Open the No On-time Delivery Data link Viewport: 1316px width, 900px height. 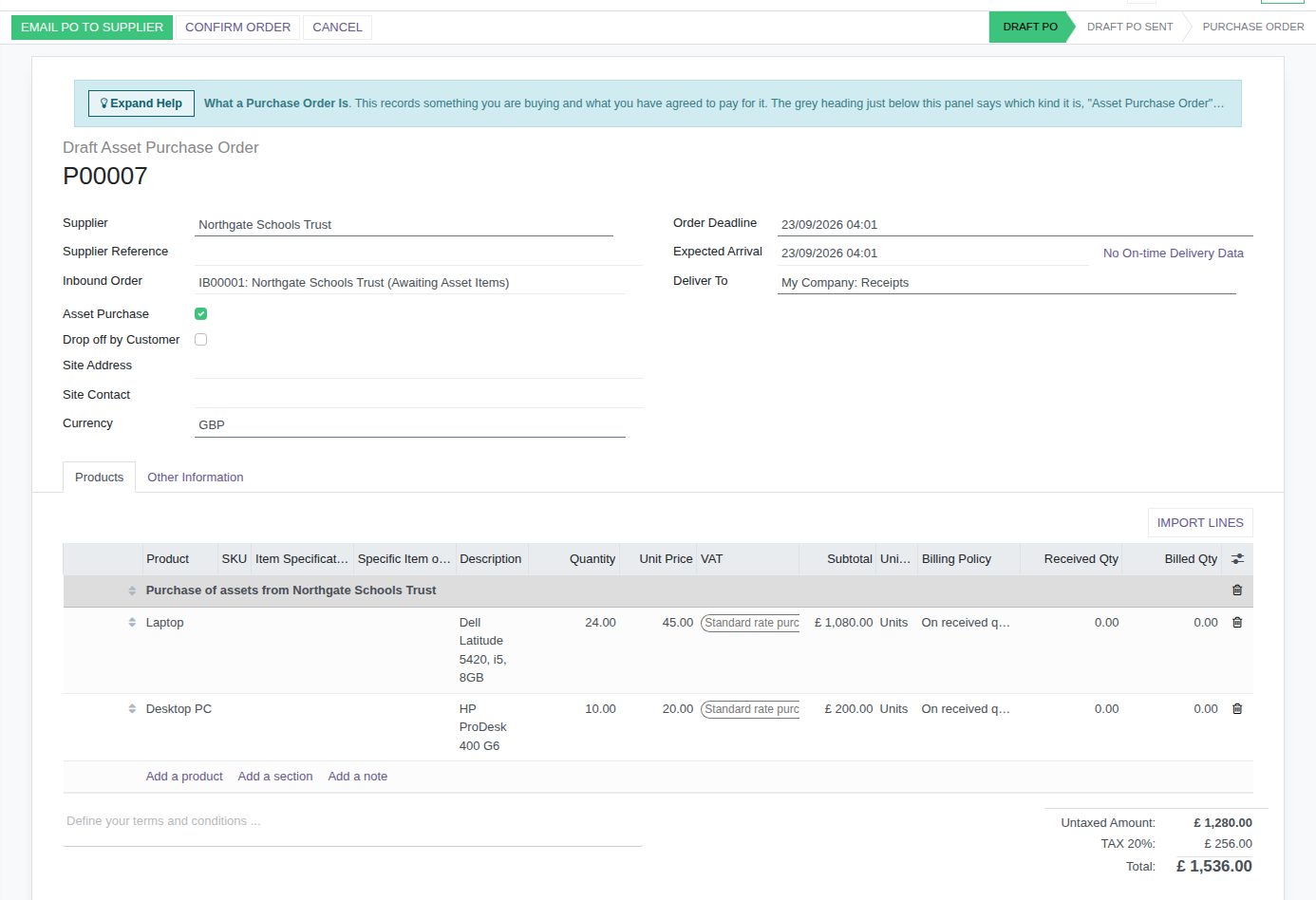point(1174,253)
